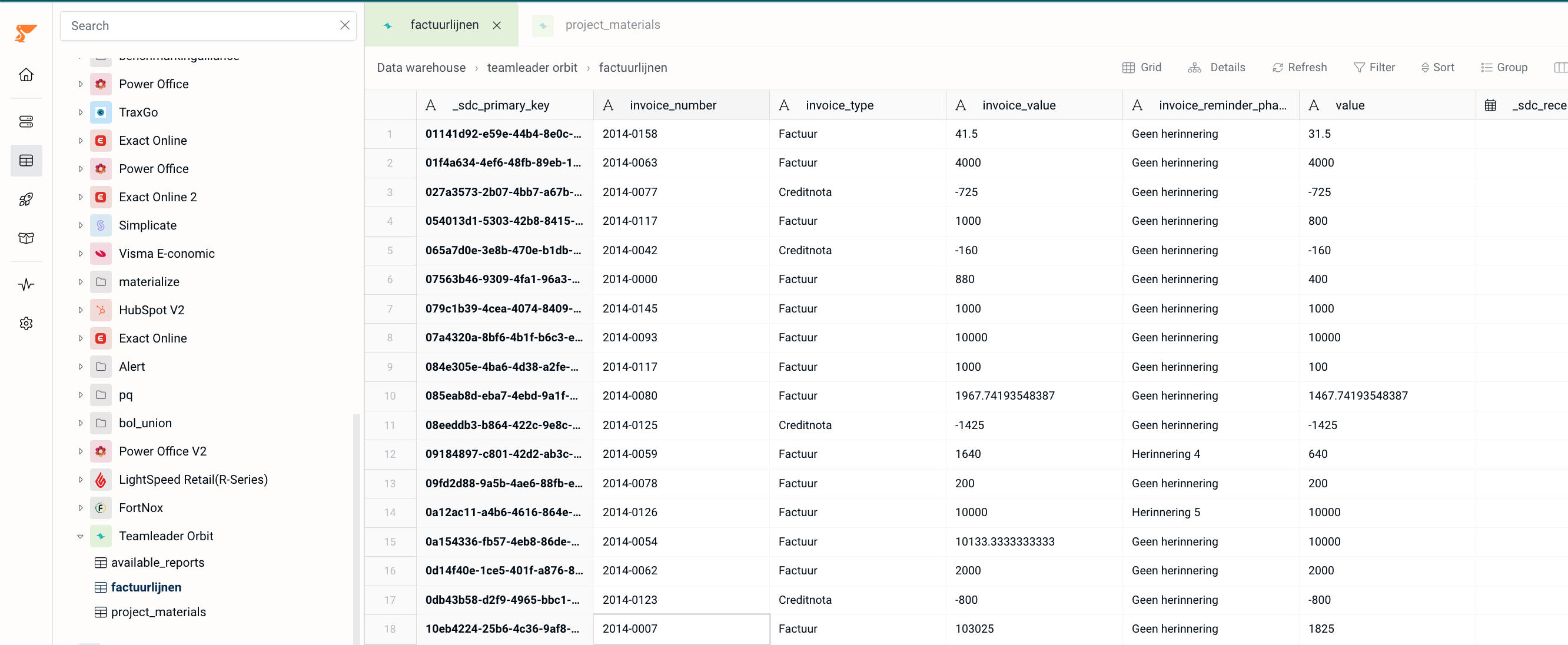This screenshot has width=1568, height=645.
Task: Open the settings gear in the left sidebar
Action: 26,323
